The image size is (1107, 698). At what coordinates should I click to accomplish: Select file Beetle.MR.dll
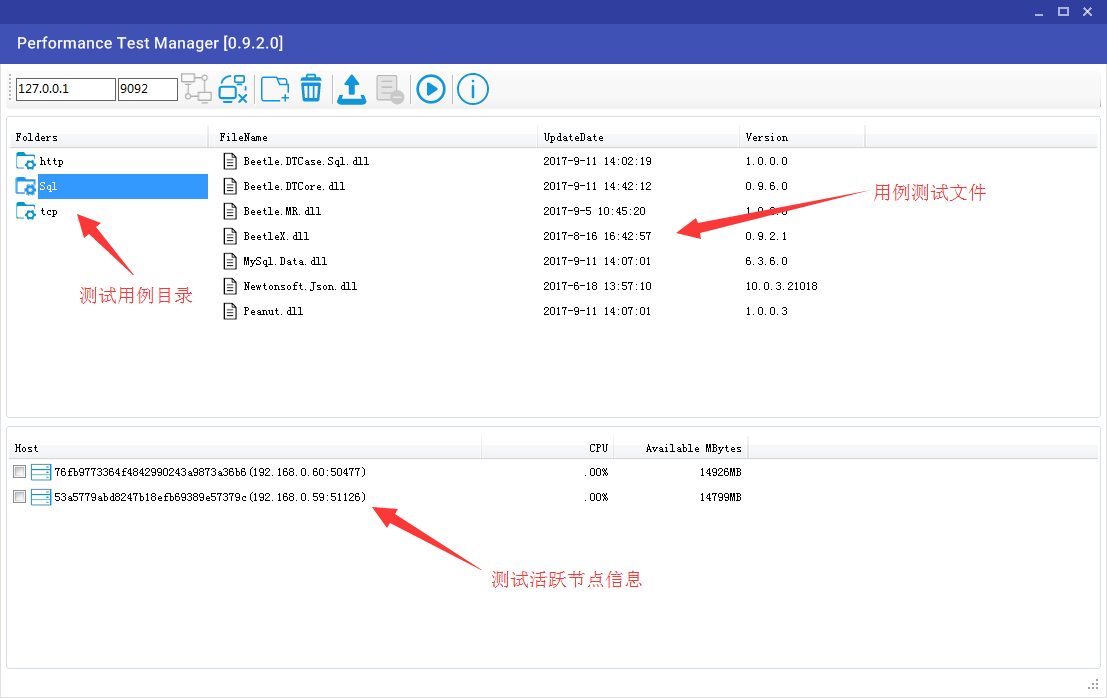(x=282, y=212)
